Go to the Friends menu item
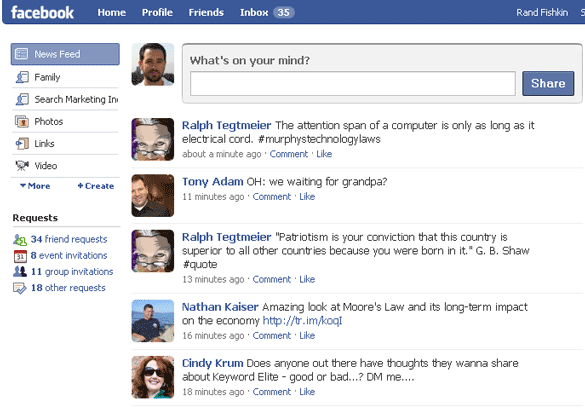Image resolution: width=585 pixels, height=410 pixels. 206,12
